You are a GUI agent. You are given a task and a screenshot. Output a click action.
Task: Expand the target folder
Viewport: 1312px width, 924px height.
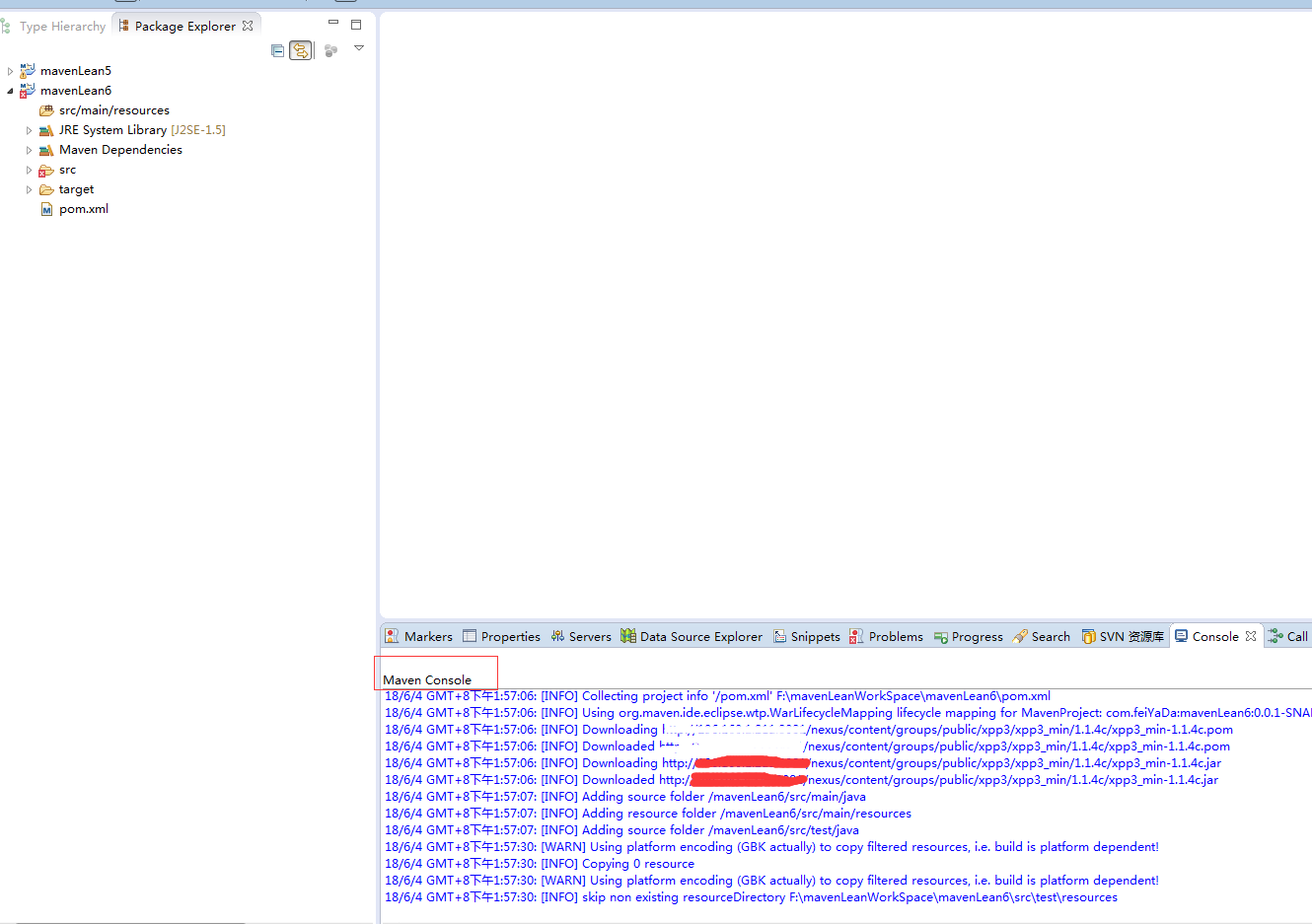point(29,189)
